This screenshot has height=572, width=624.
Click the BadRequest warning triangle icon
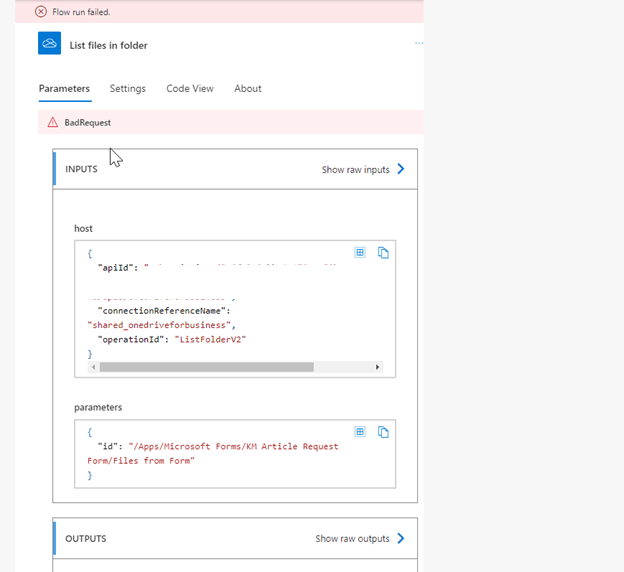click(x=53, y=122)
